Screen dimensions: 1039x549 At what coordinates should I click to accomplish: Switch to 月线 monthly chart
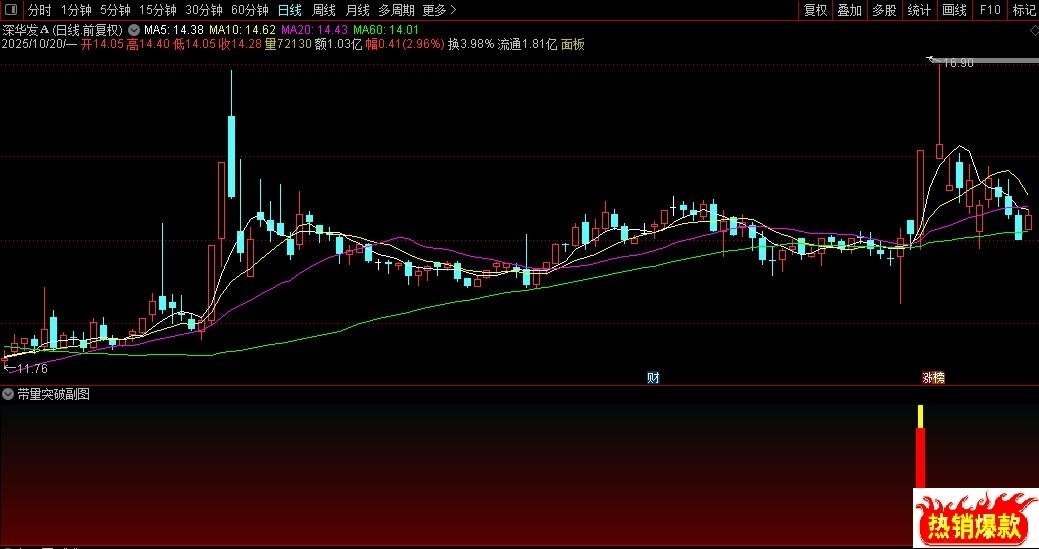pyautogui.click(x=358, y=10)
